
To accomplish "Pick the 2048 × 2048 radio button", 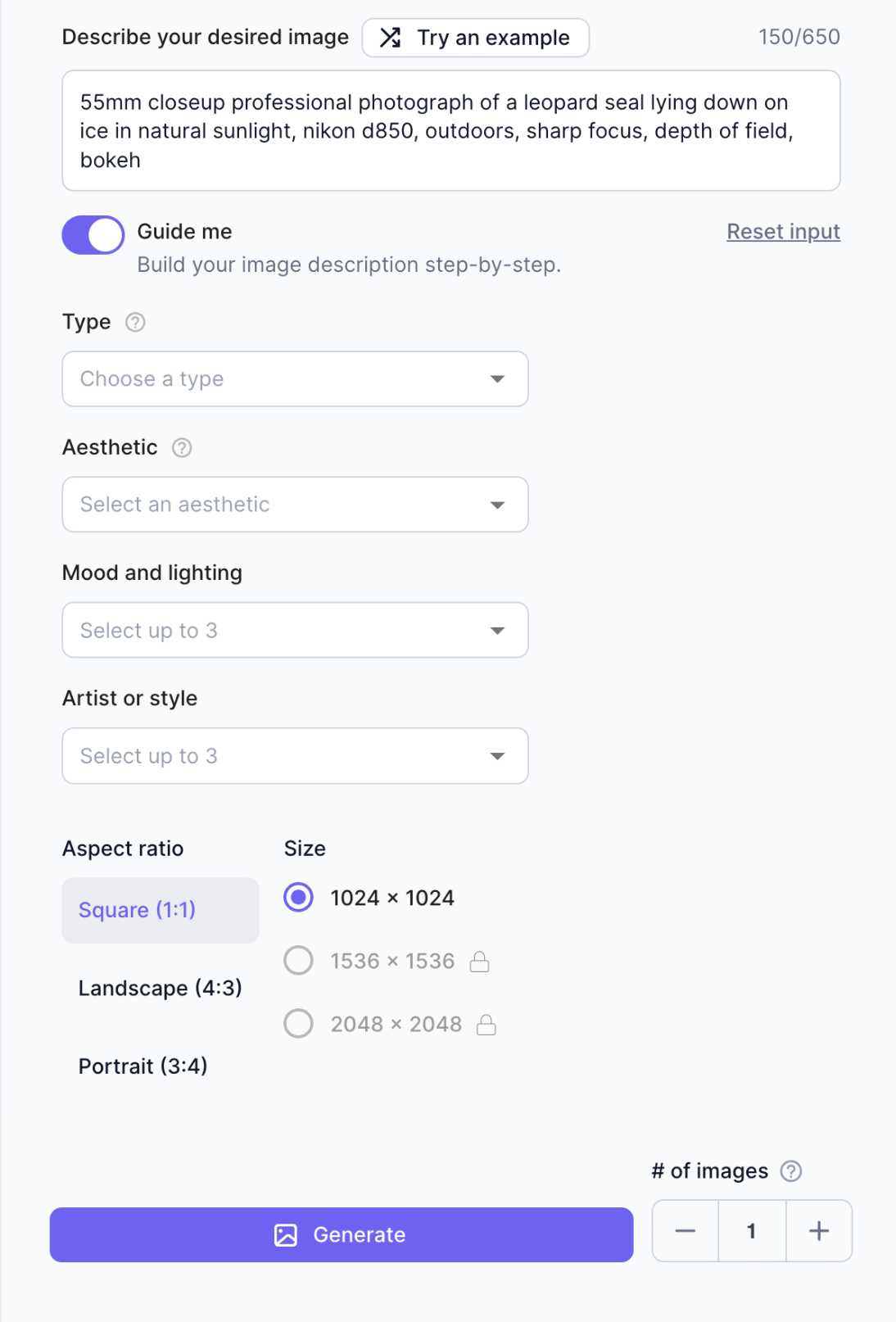I will (299, 1024).
